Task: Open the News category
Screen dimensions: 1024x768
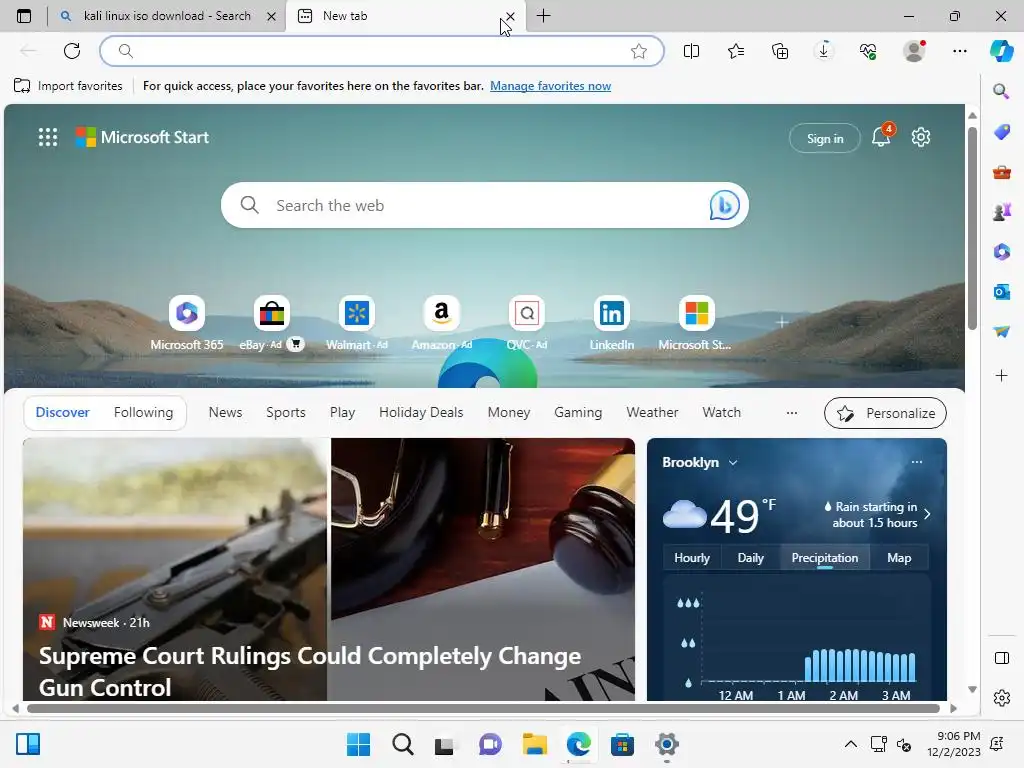Action: [225, 412]
